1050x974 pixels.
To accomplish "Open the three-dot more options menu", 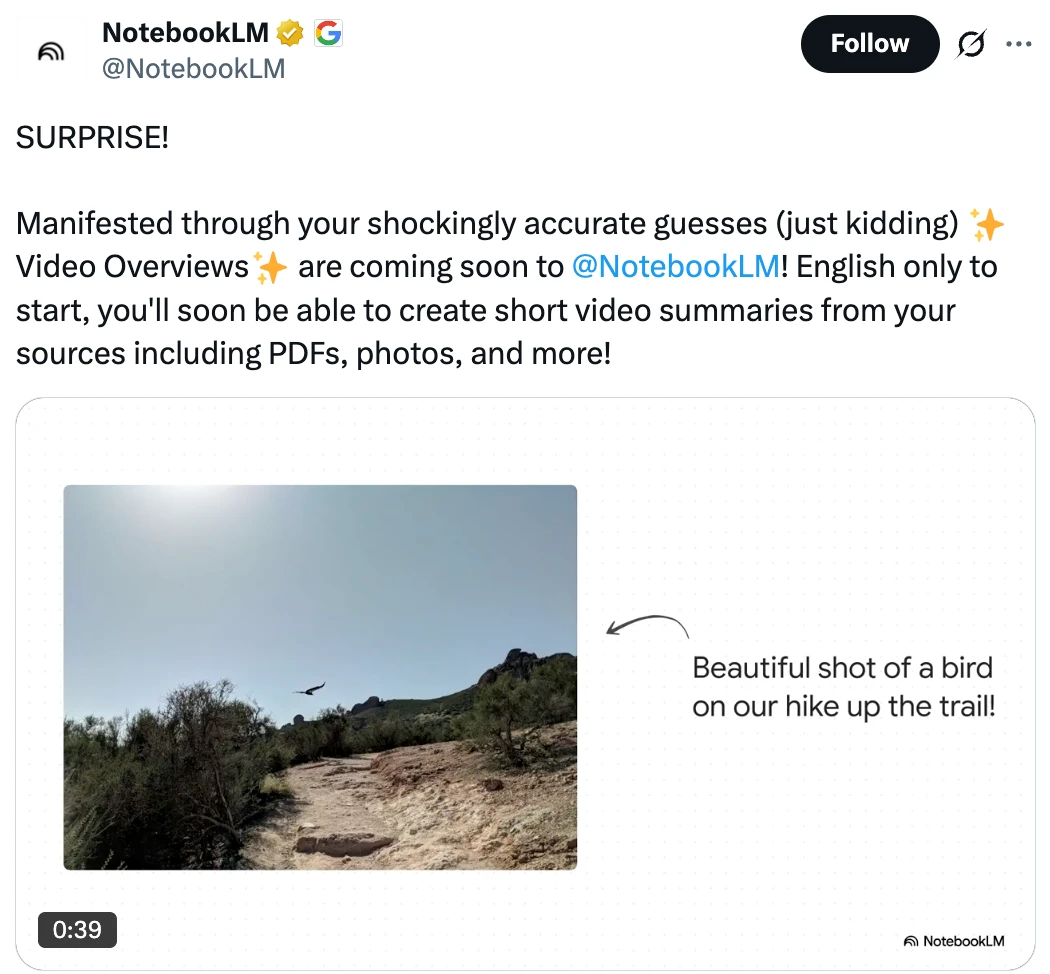I will click(1019, 44).
